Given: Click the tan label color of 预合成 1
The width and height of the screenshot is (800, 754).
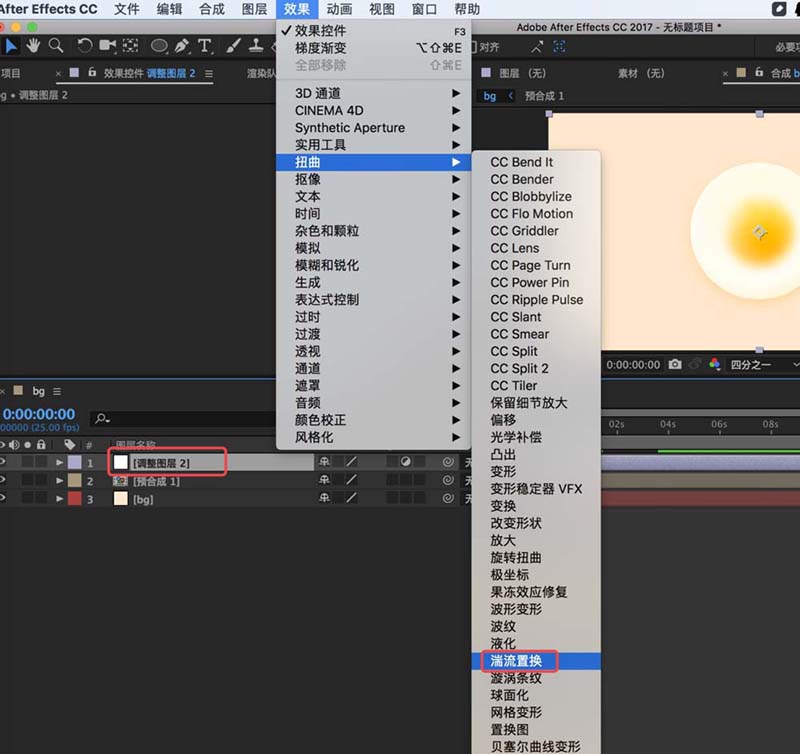Looking at the screenshot, I should (x=74, y=480).
